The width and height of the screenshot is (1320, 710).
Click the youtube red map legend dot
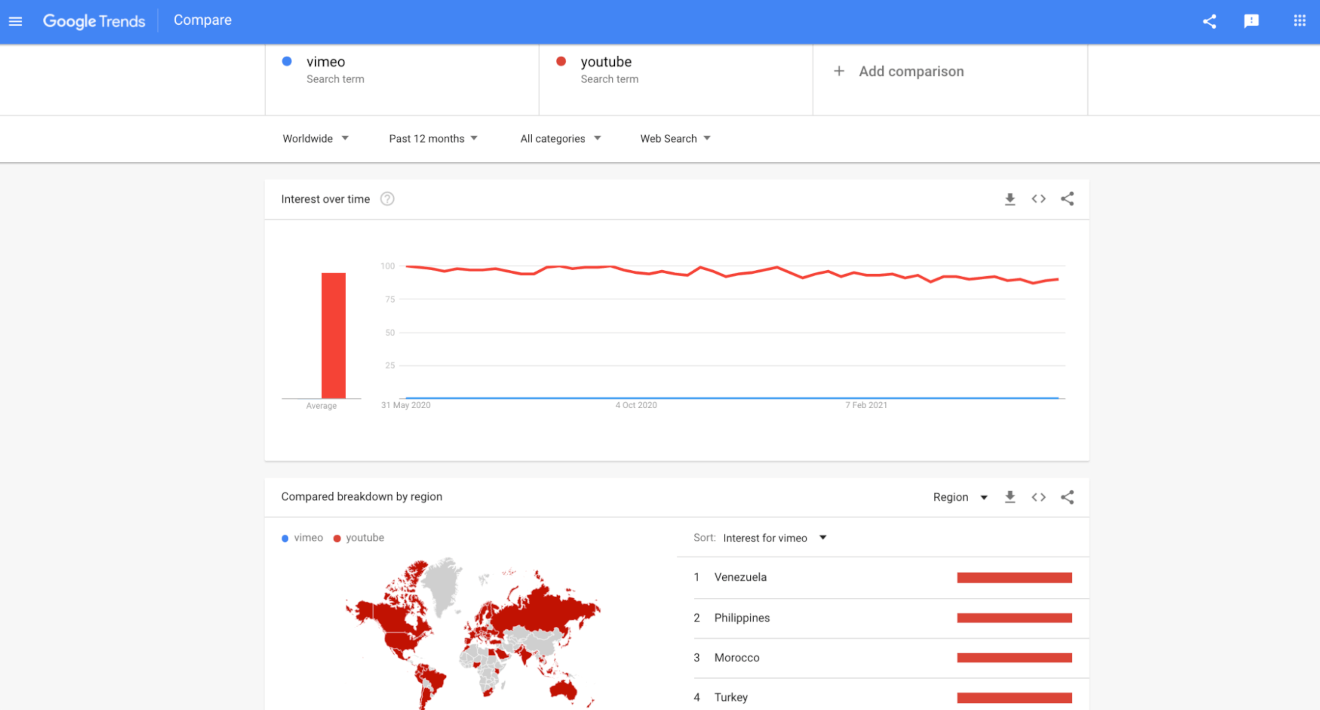(x=337, y=538)
